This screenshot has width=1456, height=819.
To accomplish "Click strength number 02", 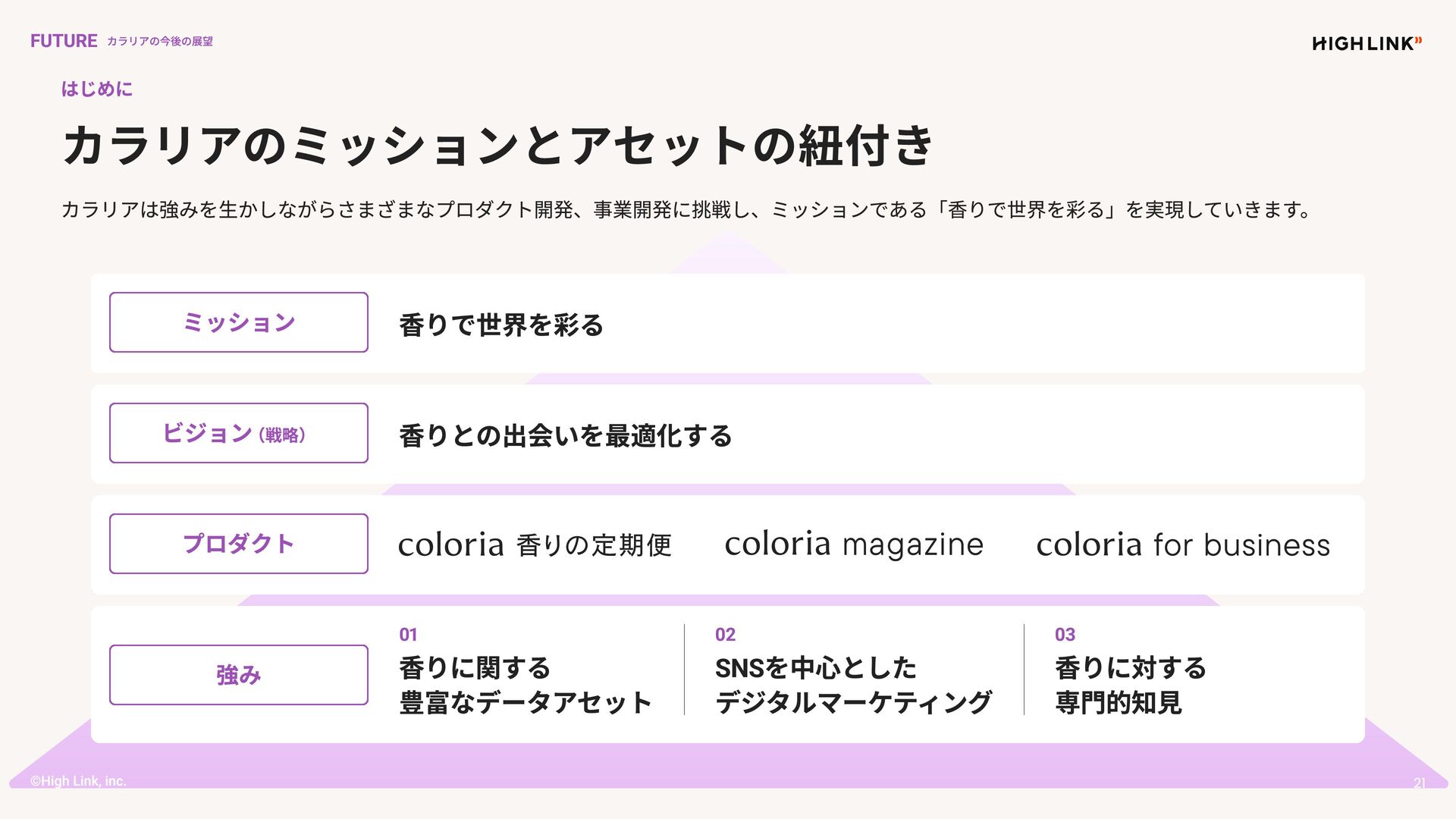I will tap(725, 635).
